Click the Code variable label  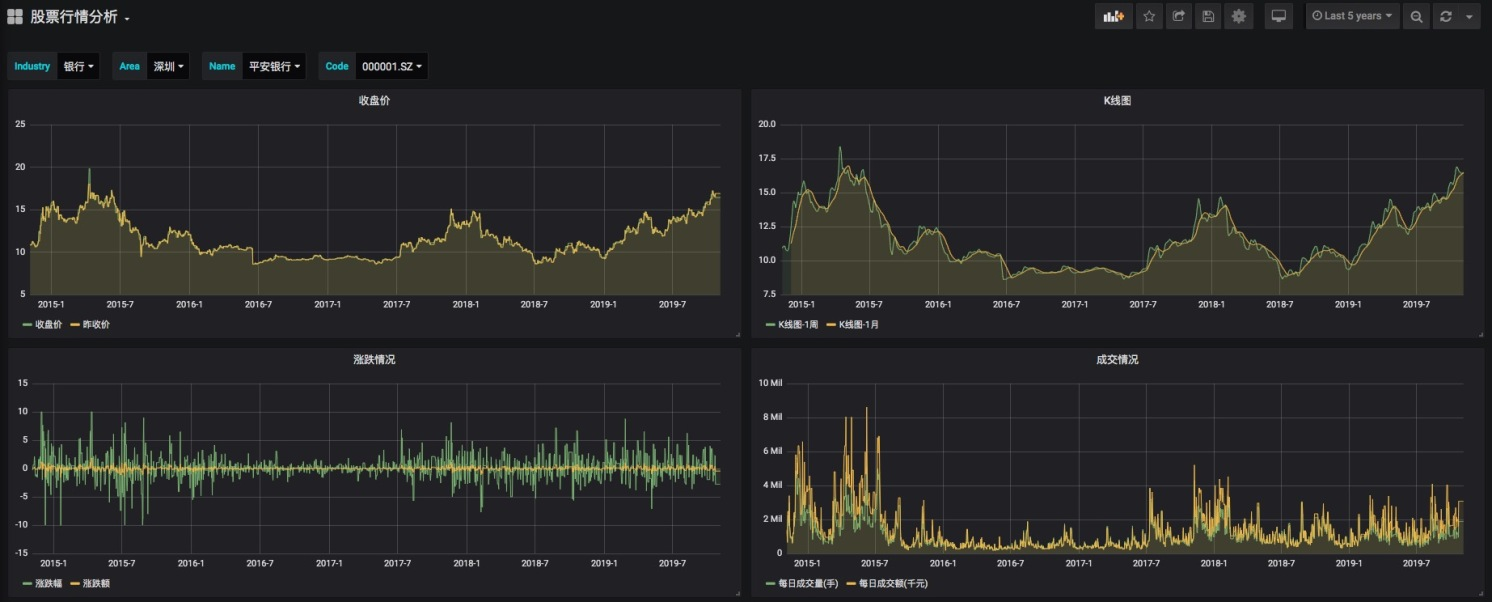tap(337, 67)
